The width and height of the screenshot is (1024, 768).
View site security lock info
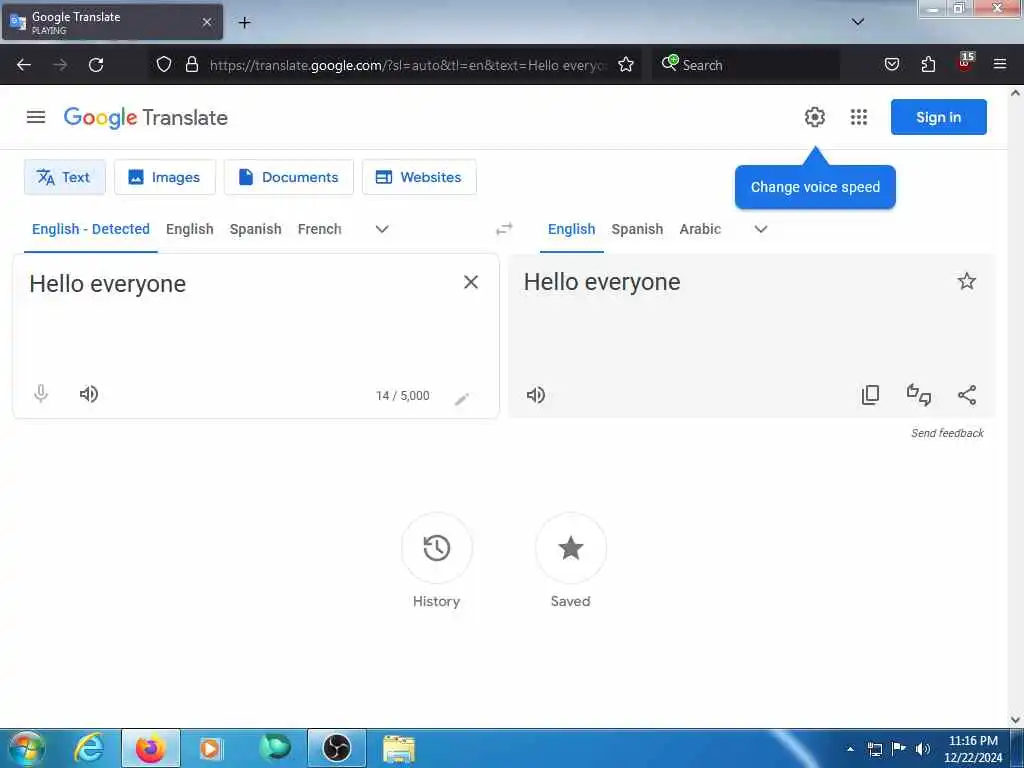point(191,64)
